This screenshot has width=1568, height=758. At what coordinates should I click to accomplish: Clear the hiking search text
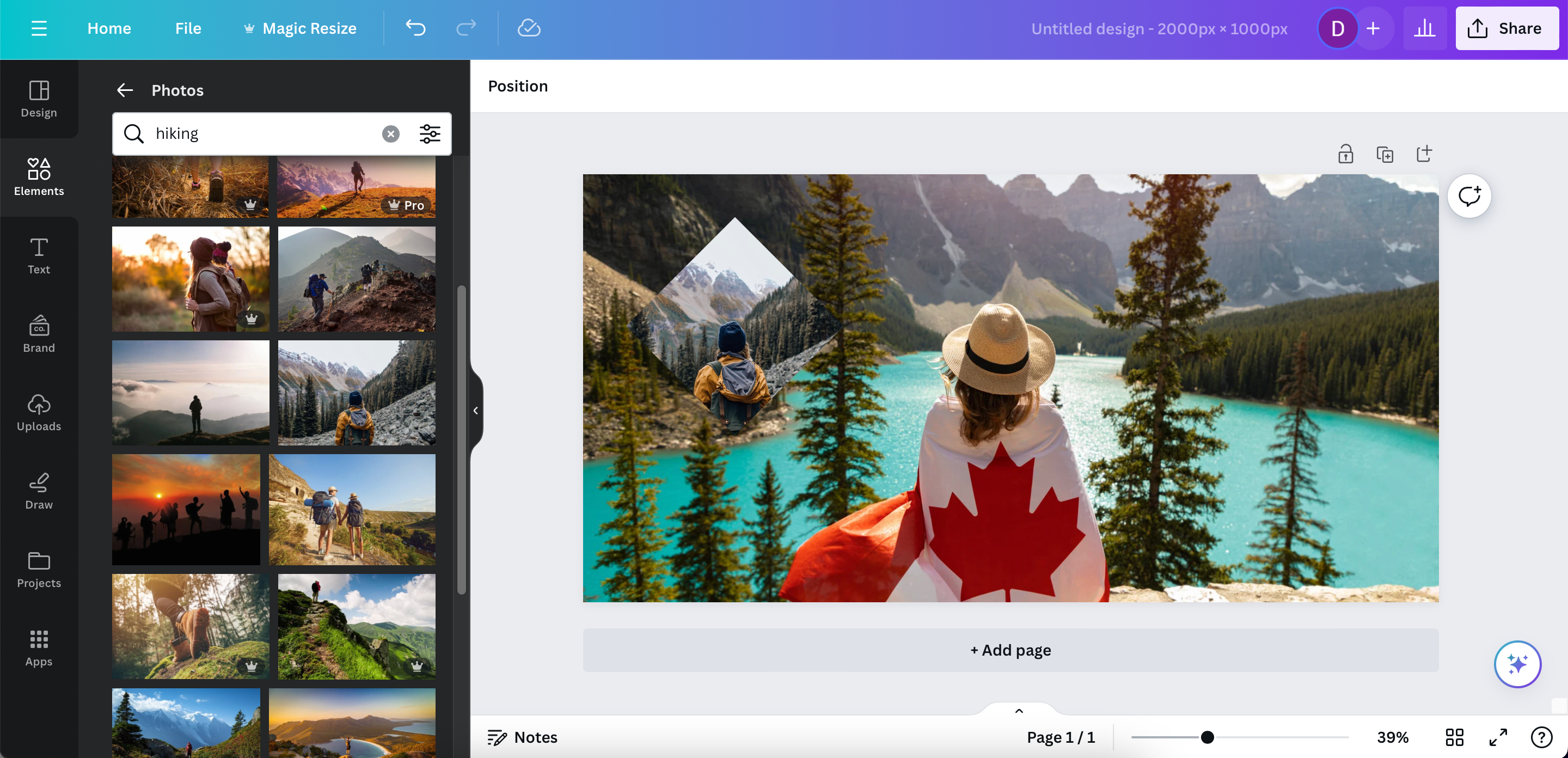[x=391, y=133]
